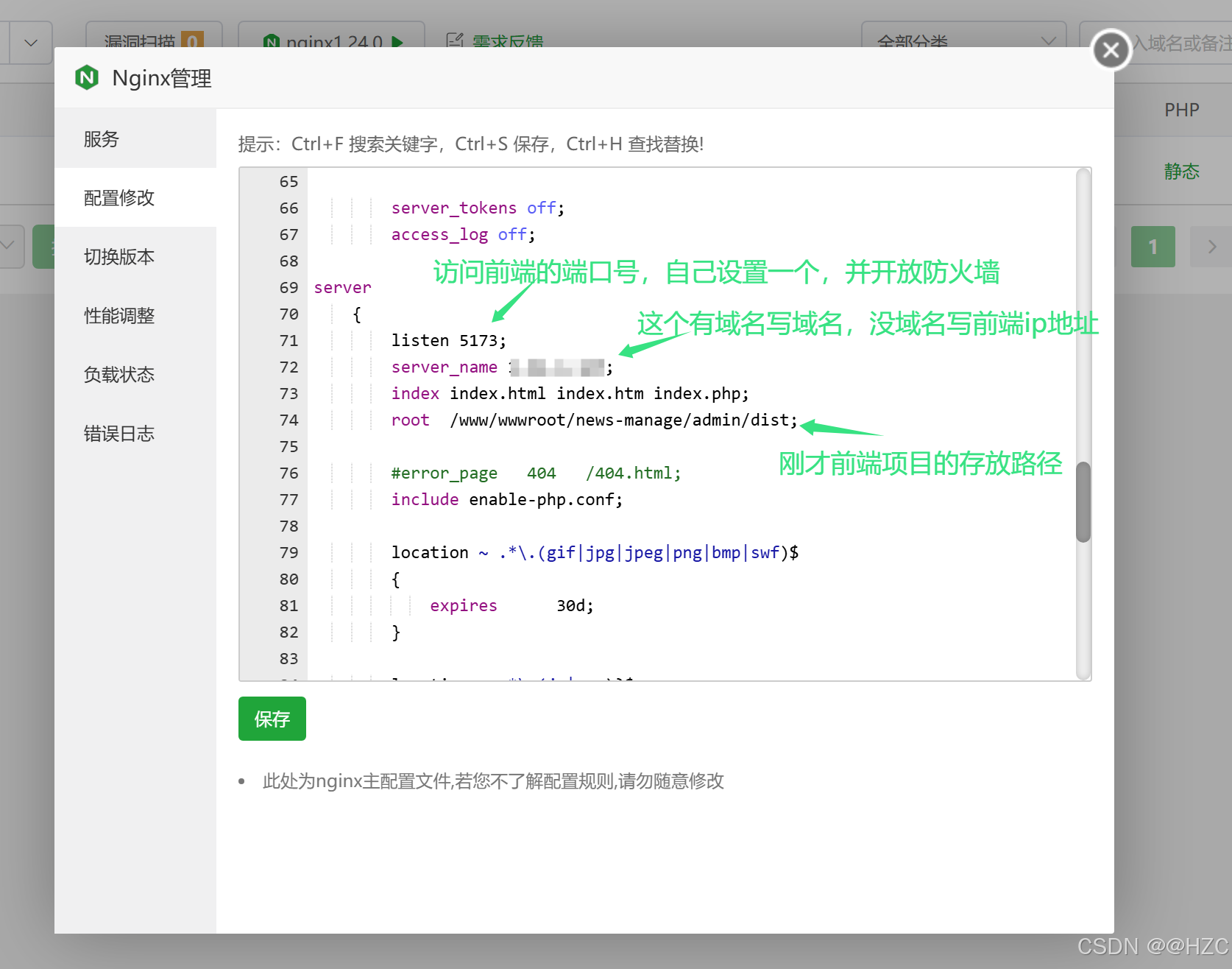Image resolution: width=1232 pixels, height=969 pixels.
Task: Open 需求反馈 via its feedback icon
Action: click(455, 40)
